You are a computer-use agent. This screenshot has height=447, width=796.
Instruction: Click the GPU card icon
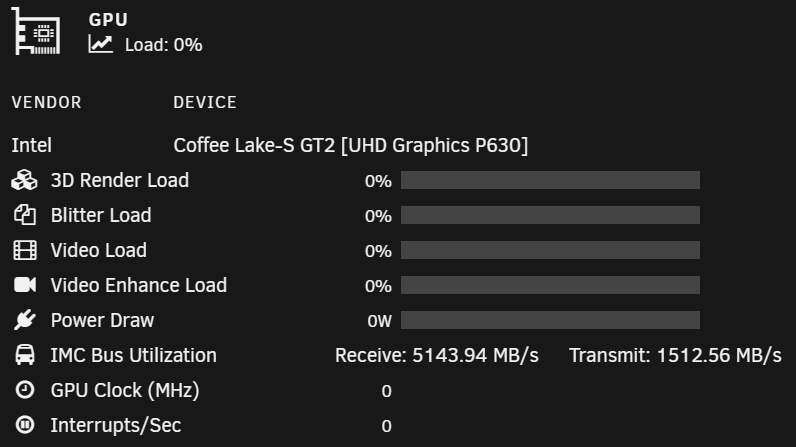(x=36, y=31)
